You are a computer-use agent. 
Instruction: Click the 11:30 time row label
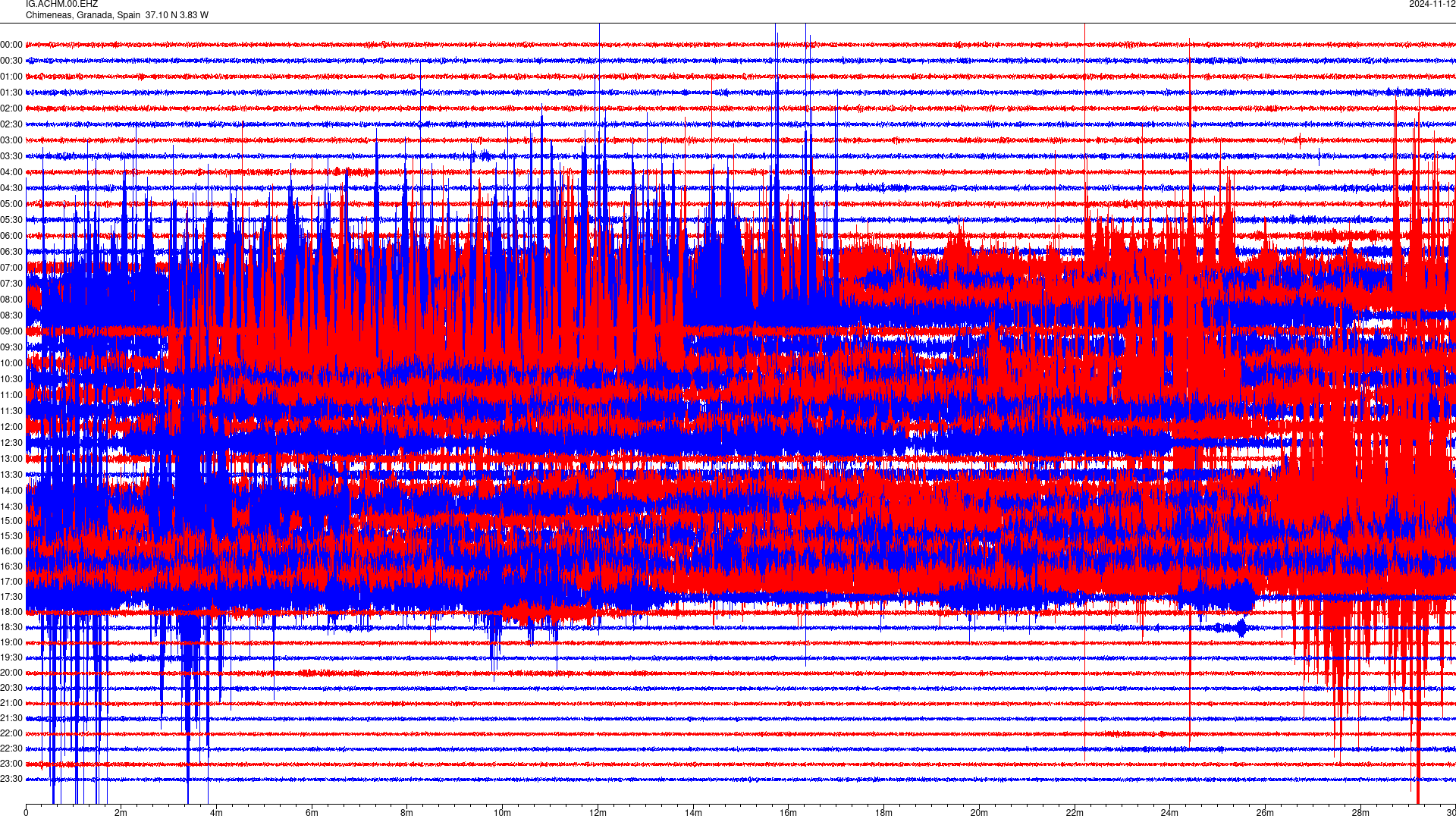(11, 411)
